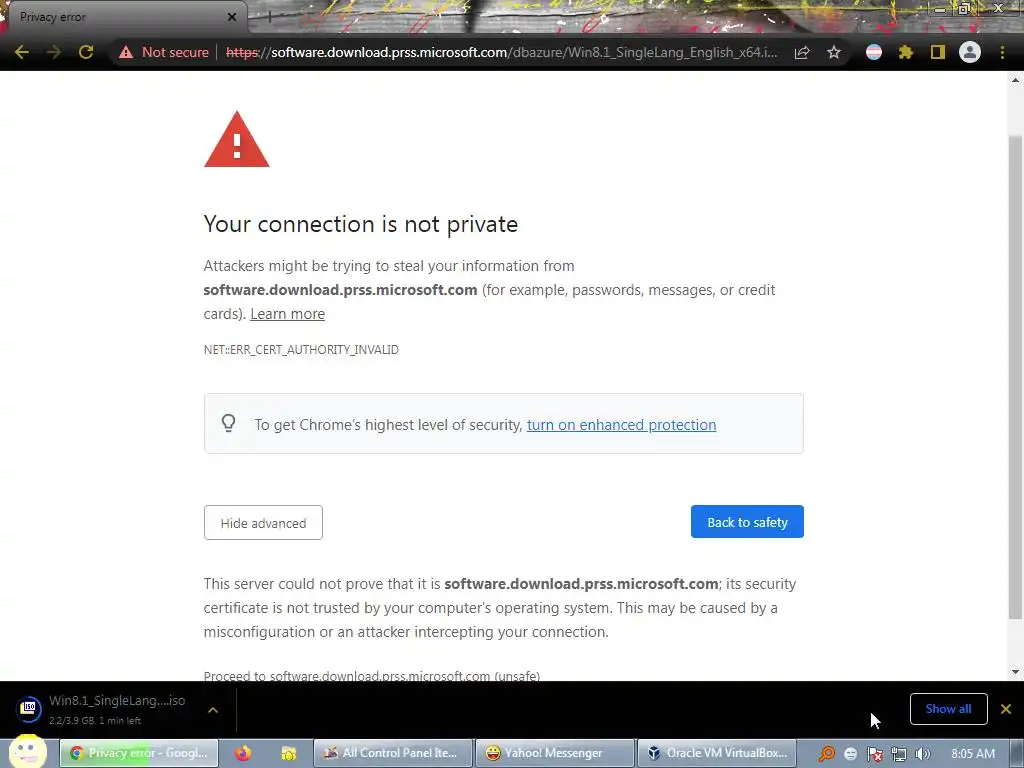This screenshot has width=1024, height=768.
Task: Click the round gray face tray icon
Action: (x=850, y=754)
